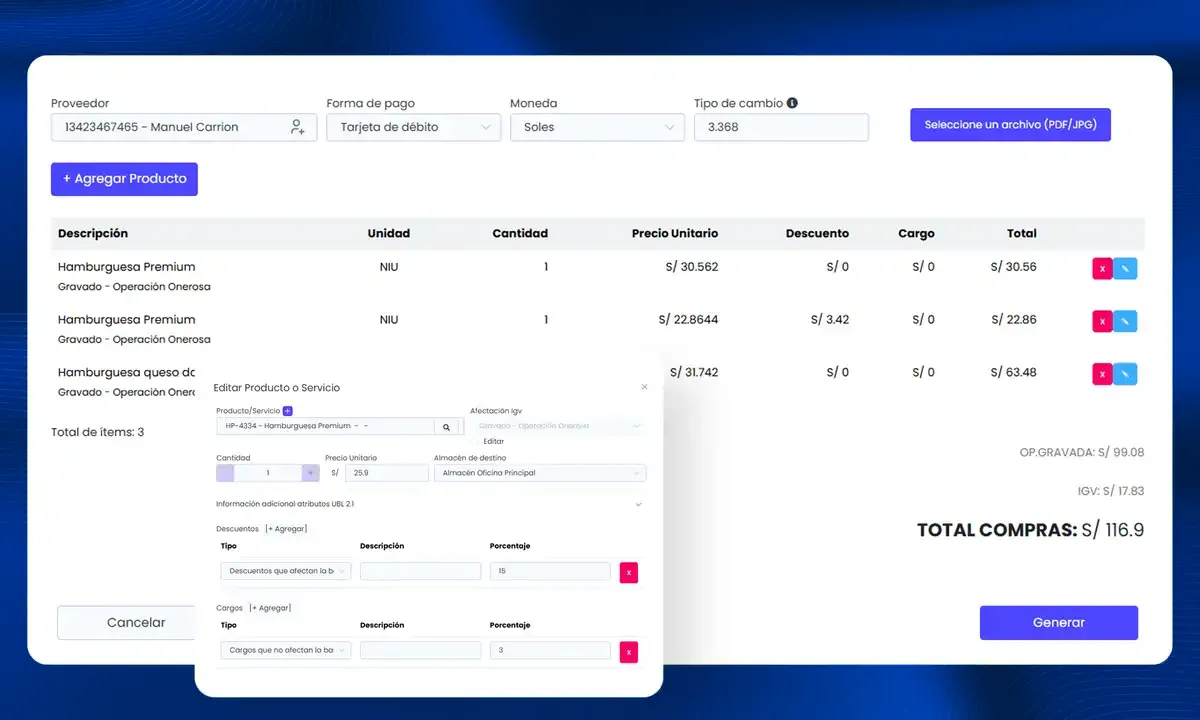Screen dimensions: 1200x720
Task: Increase Cantidad with the plus stepper
Action: (x=311, y=473)
